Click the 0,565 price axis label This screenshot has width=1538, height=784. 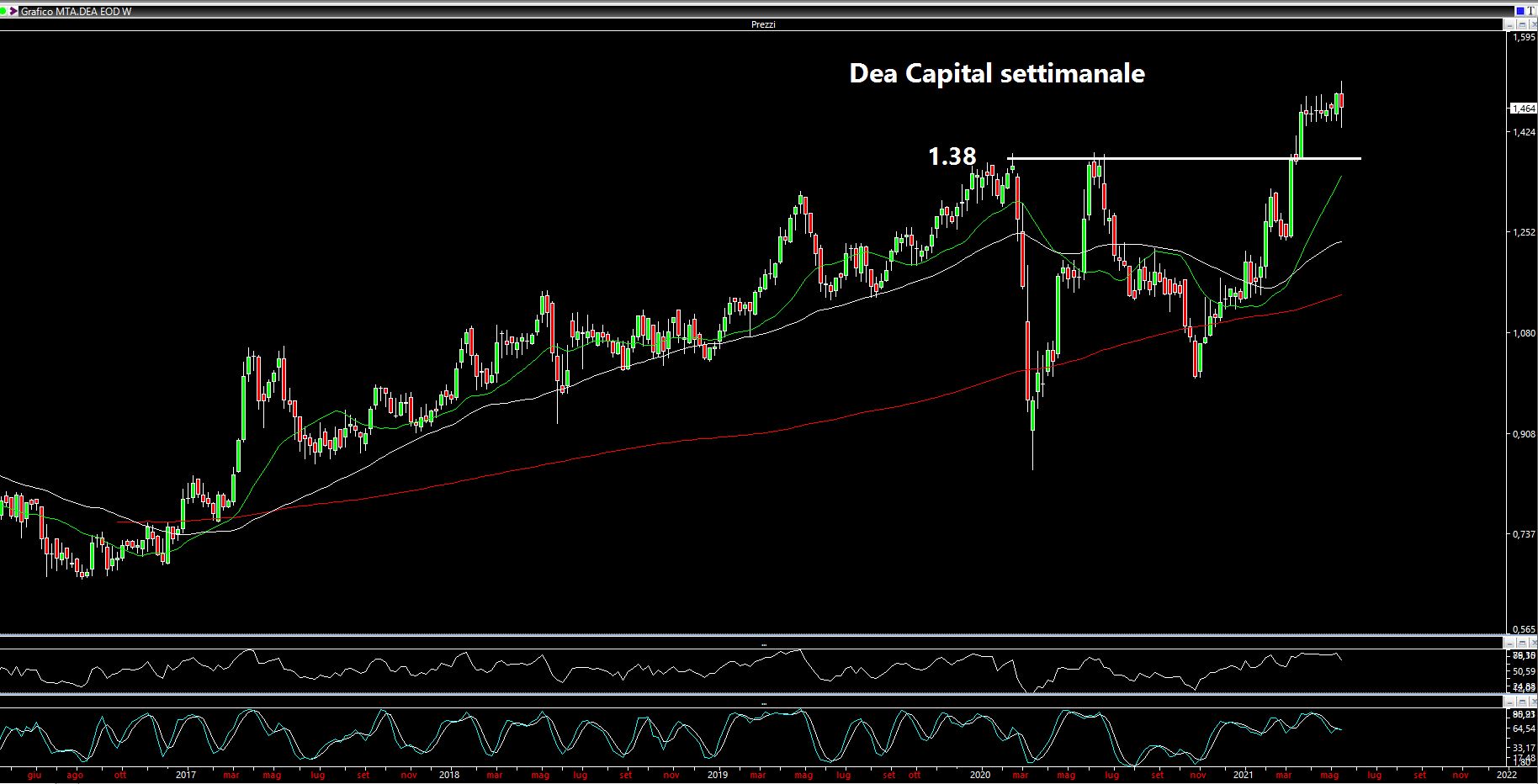(1525, 629)
